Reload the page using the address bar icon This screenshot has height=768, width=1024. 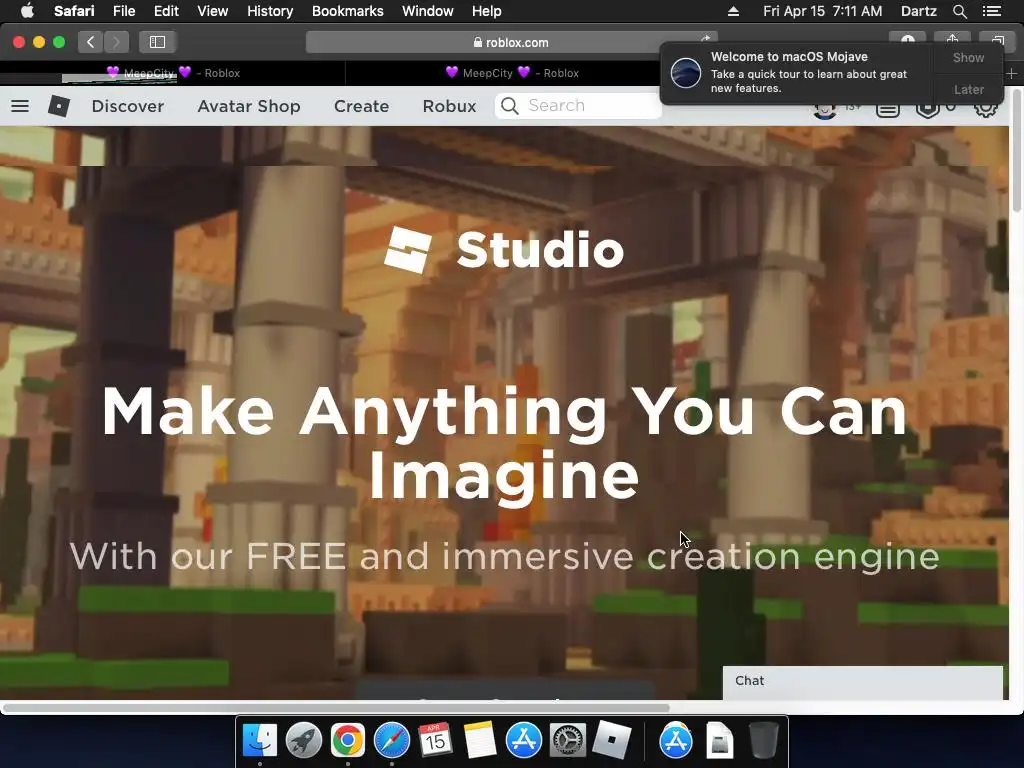click(705, 40)
